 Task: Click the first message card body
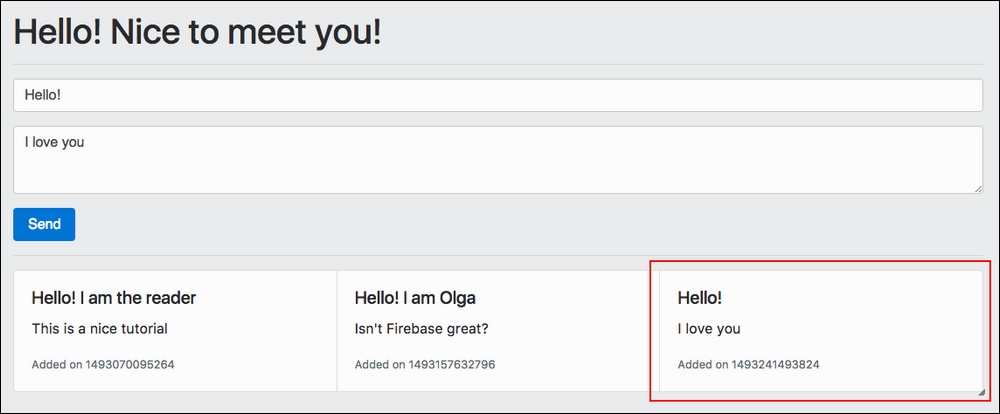click(x=175, y=331)
